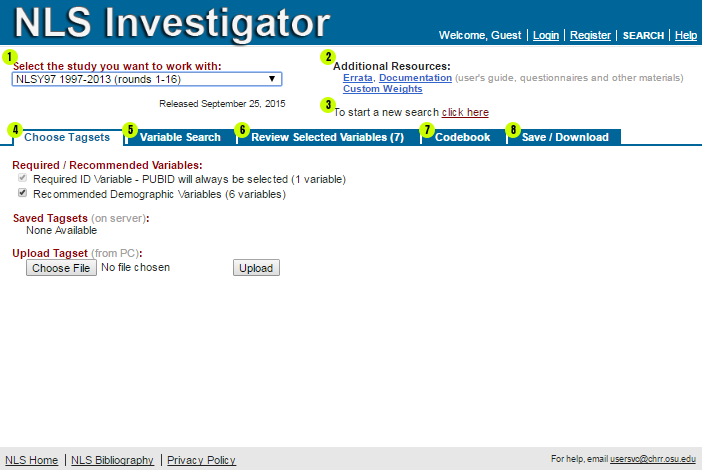This screenshot has width=702, height=470.
Task: Open the Privacy Policy footer link
Action: [201, 460]
